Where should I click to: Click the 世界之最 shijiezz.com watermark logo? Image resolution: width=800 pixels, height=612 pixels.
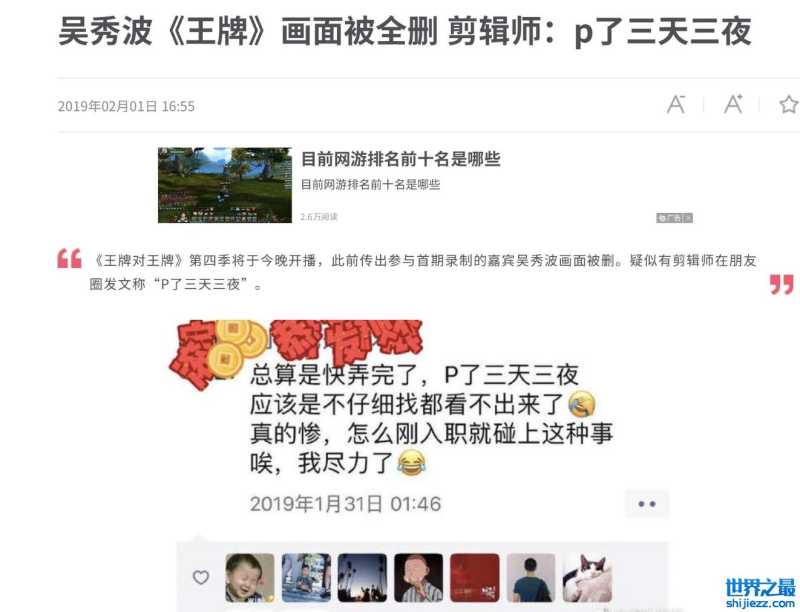(x=760, y=594)
